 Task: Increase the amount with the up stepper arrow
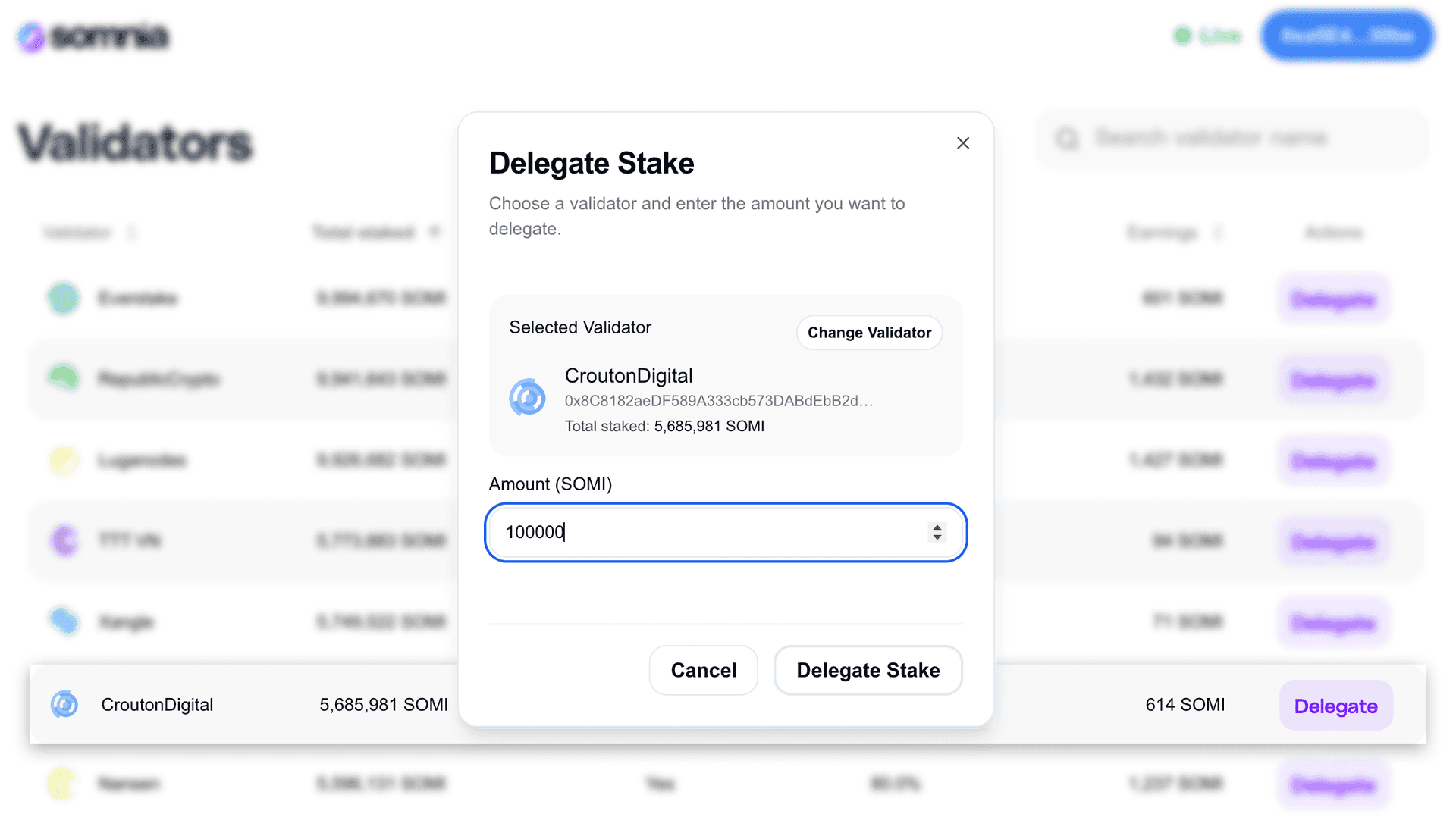coord(937,527)
